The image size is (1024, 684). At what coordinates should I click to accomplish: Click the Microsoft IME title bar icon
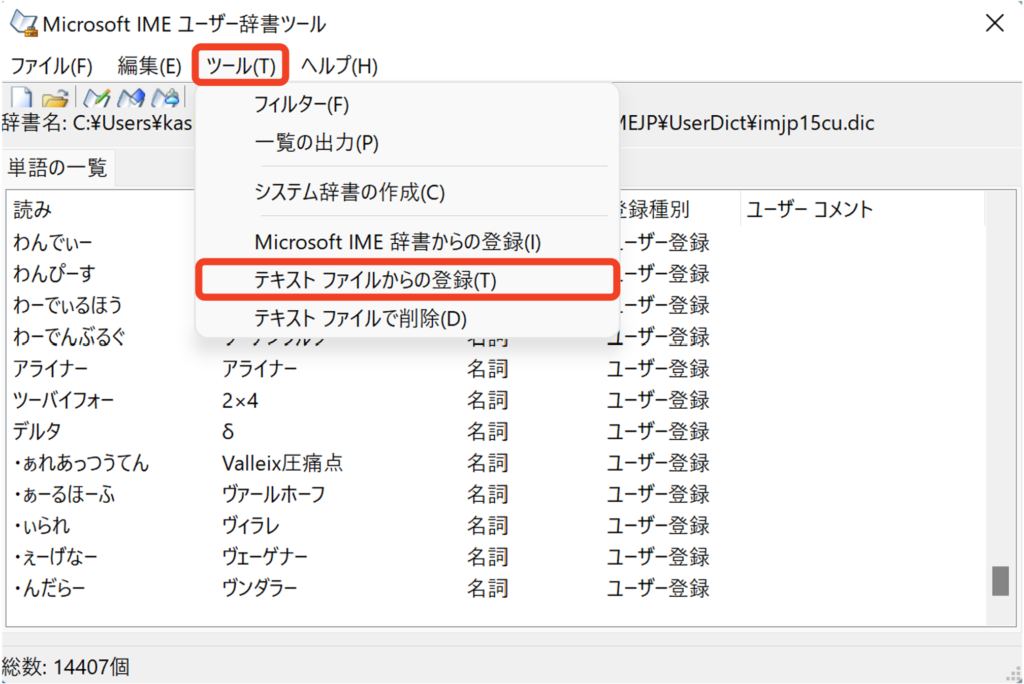22,24
